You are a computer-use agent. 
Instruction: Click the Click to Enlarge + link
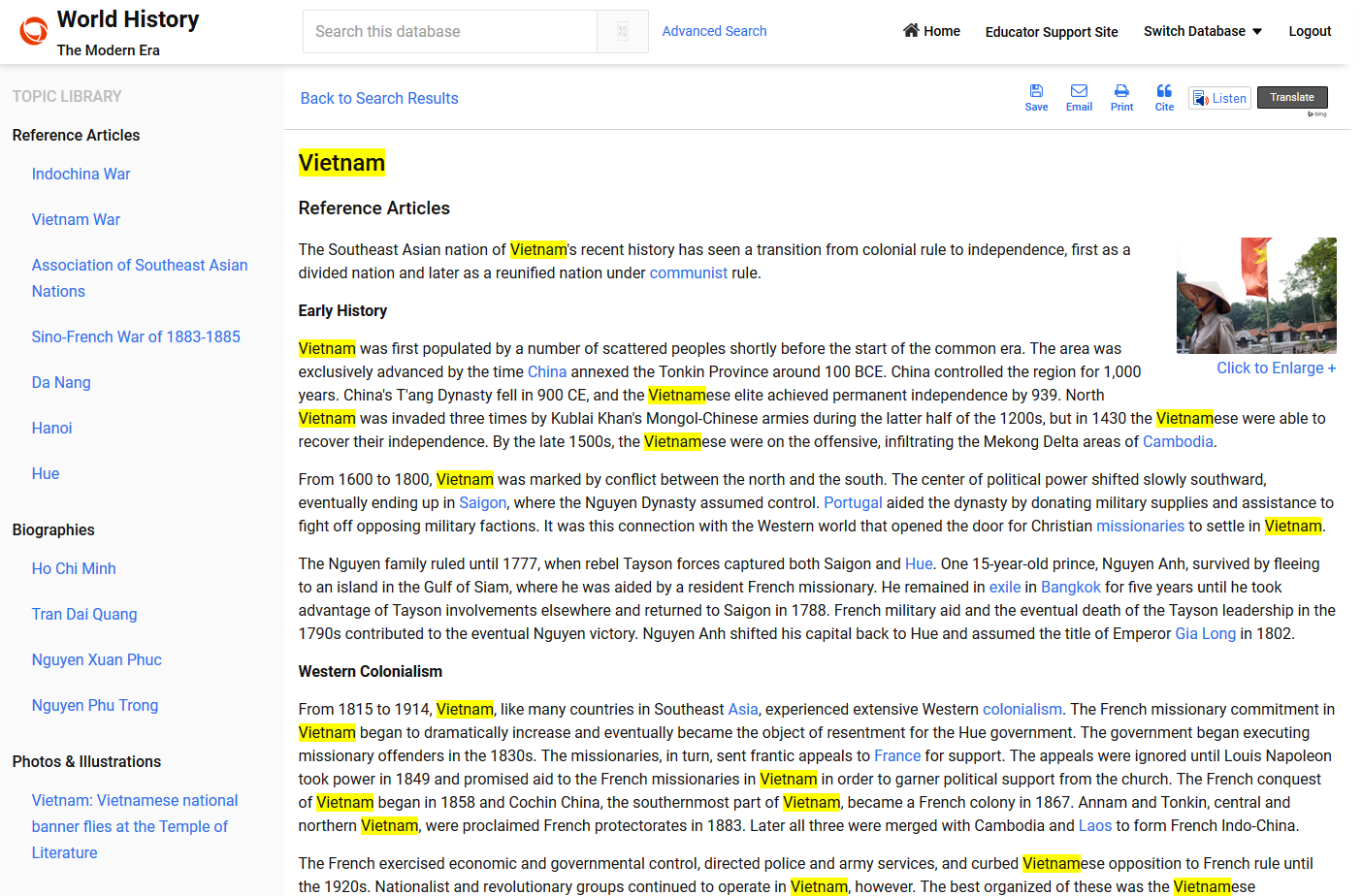tap(1277, 368)
